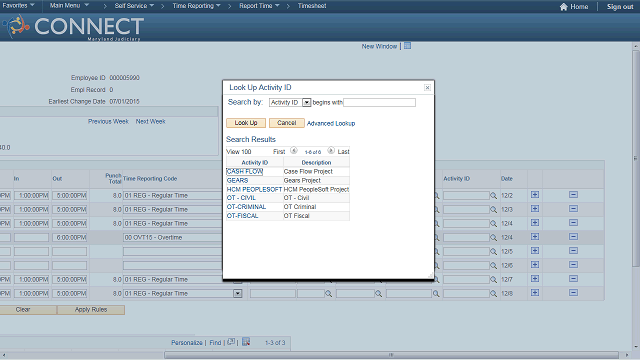This screenshot has height=360, width=640.
Task: Open Time Reporting Code dropdown on 12/8 row
Action: click(238, 293)
